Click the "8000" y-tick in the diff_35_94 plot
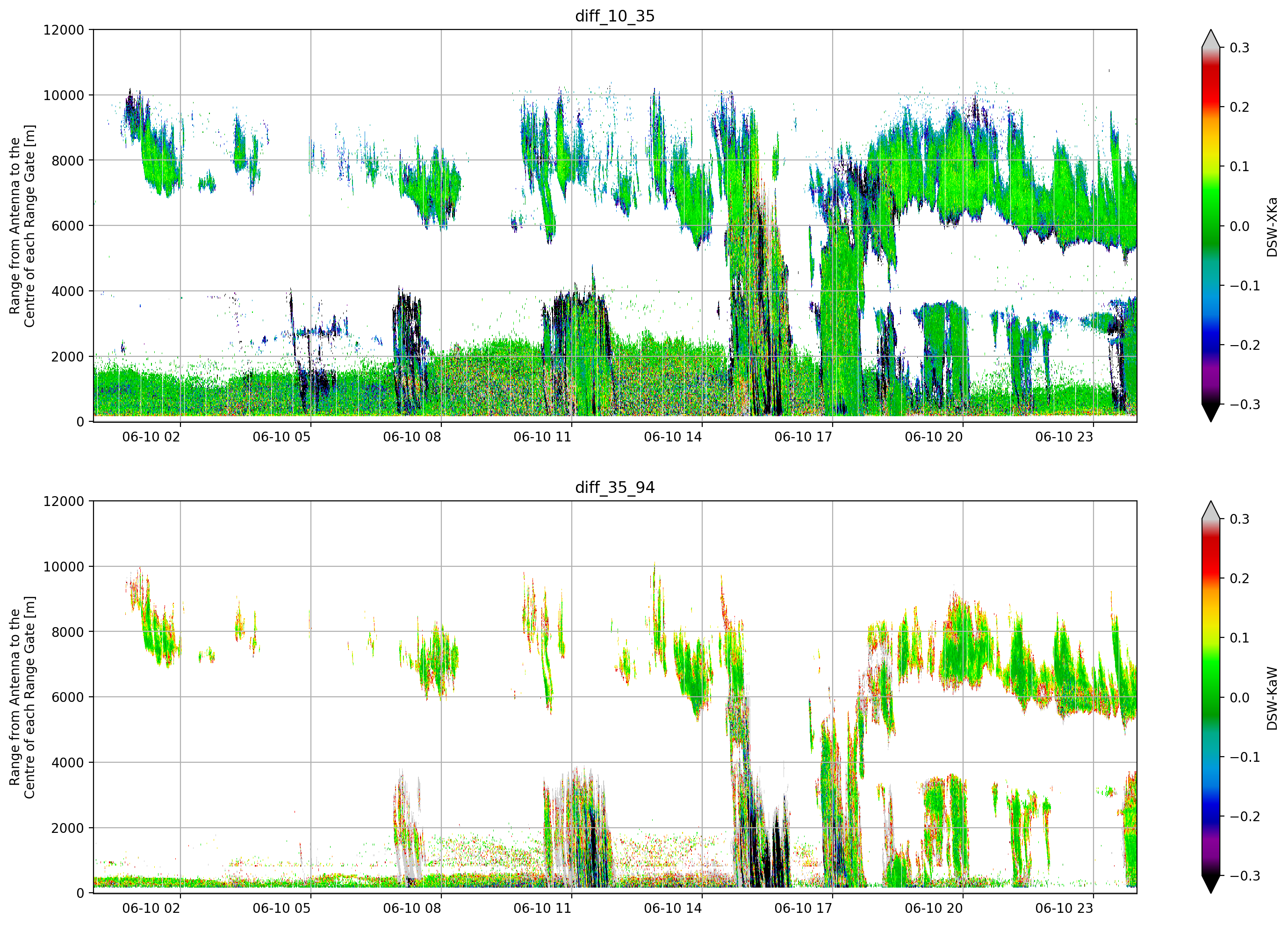This screenshot has height=925, width=1288. coord(68,632)
